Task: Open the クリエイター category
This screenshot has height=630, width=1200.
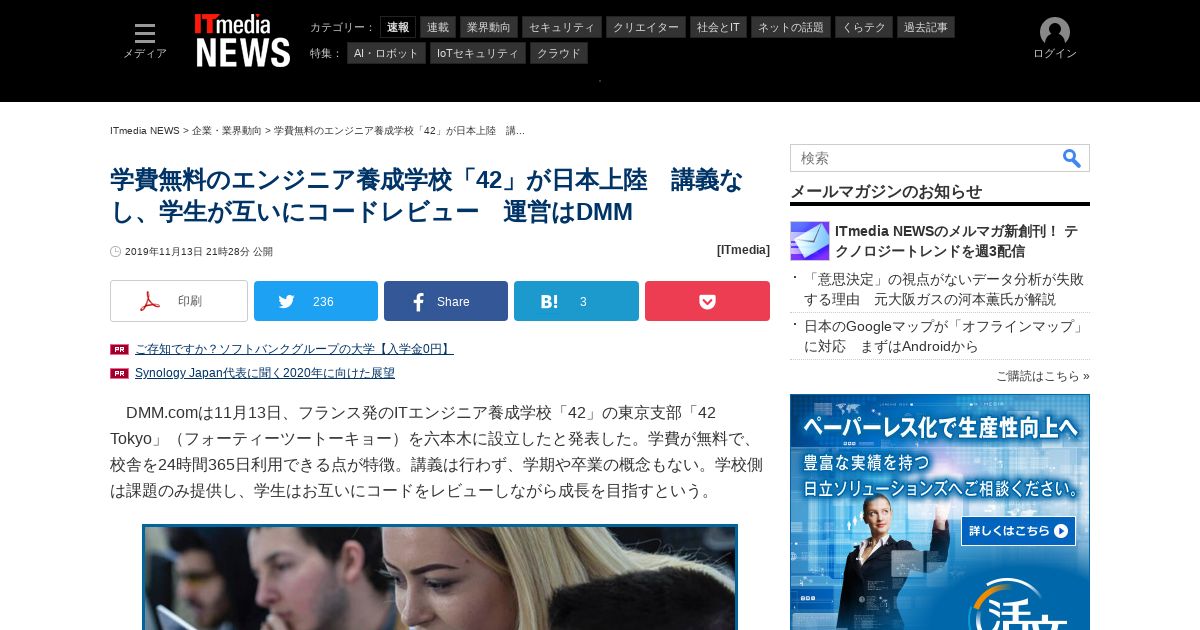Action: point(646,27)
